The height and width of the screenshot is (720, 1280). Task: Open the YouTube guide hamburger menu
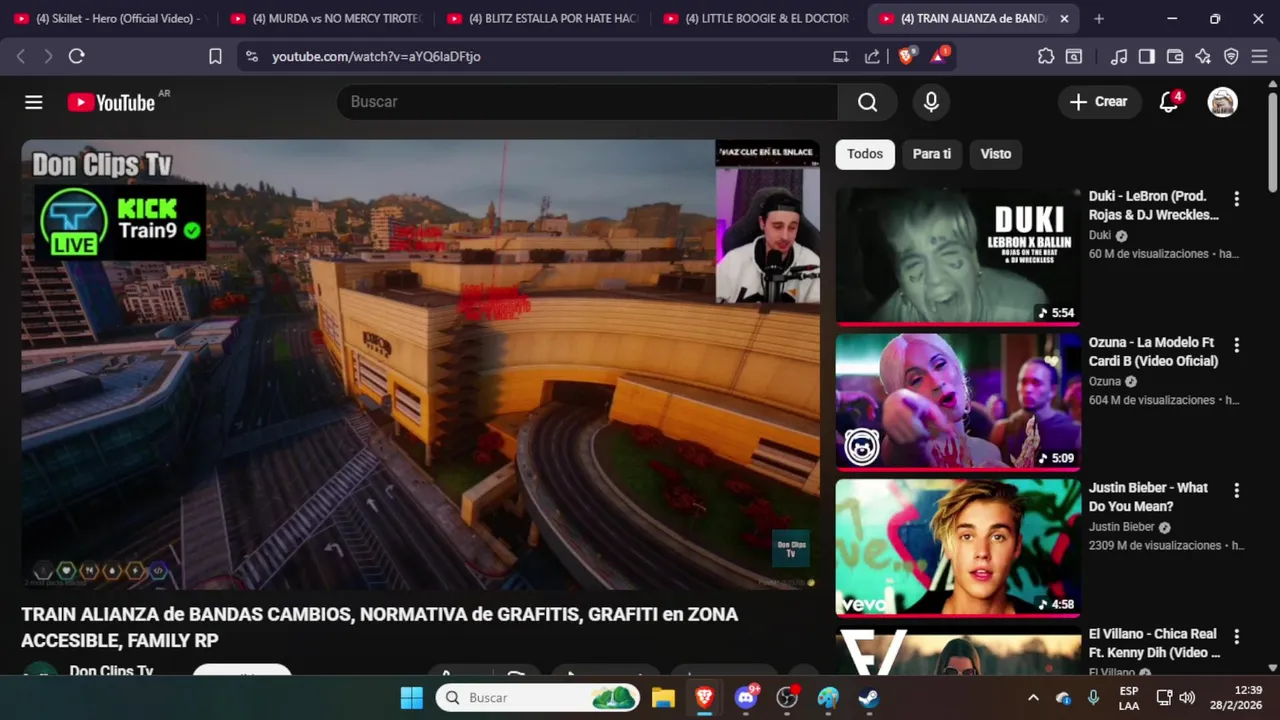click(x=34, y=102)
